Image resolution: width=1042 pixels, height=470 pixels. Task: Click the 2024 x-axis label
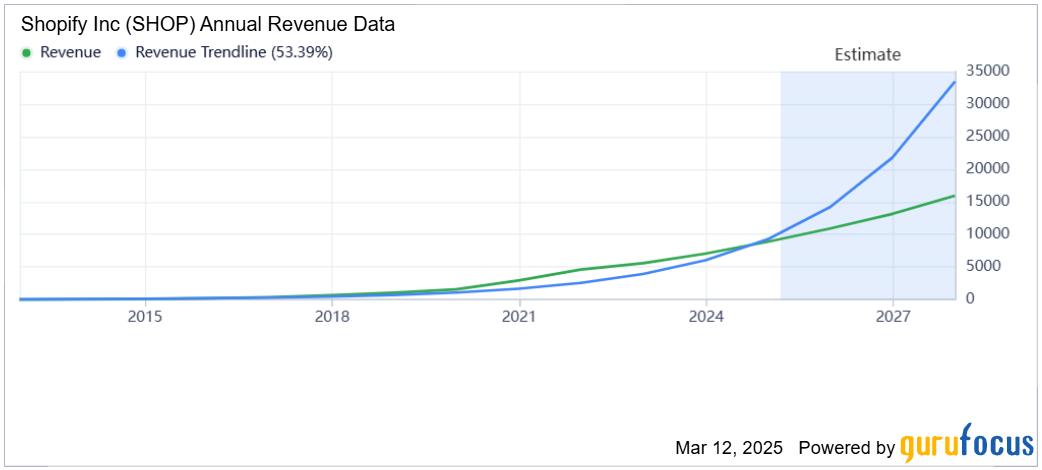[706, 317]
